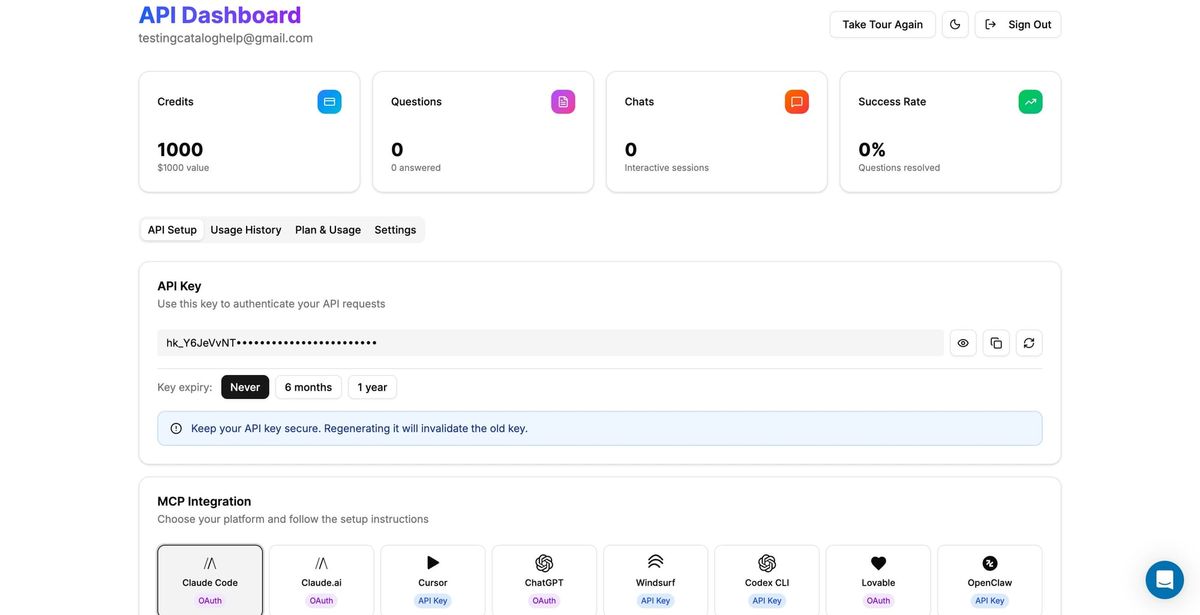Click the Questions document icon
Image resolution: width=1200 pixels, height=615 pixels.
coord(563,102)
